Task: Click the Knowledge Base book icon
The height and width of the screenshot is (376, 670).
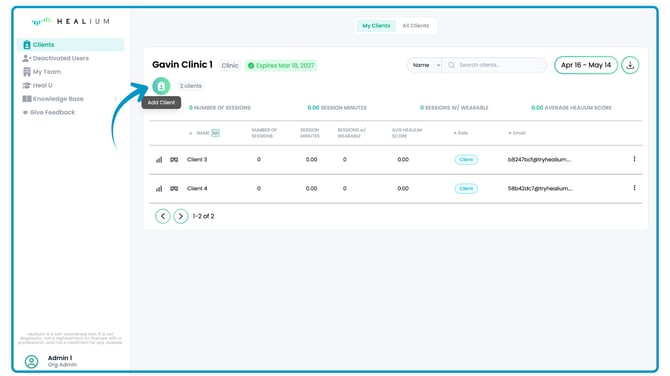Action: tap(26, 99)
